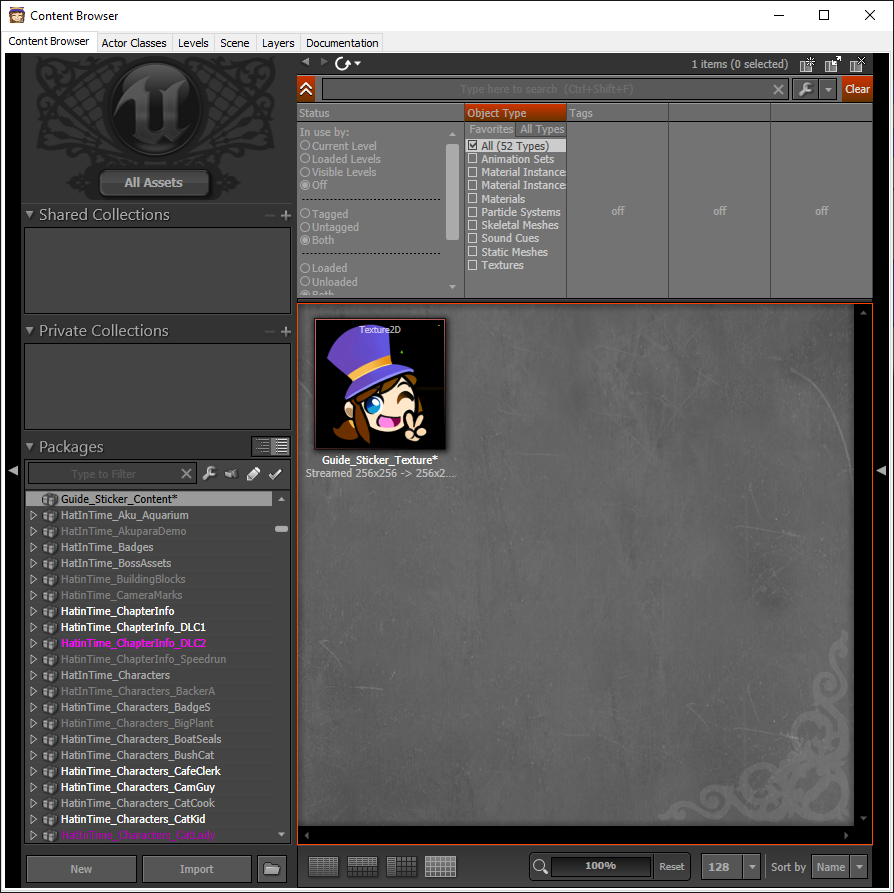Expand HatinTime_ChapterInfo_DLC2 package node
This screenshot has height=893, width=894.
click(x=33, y=643)
